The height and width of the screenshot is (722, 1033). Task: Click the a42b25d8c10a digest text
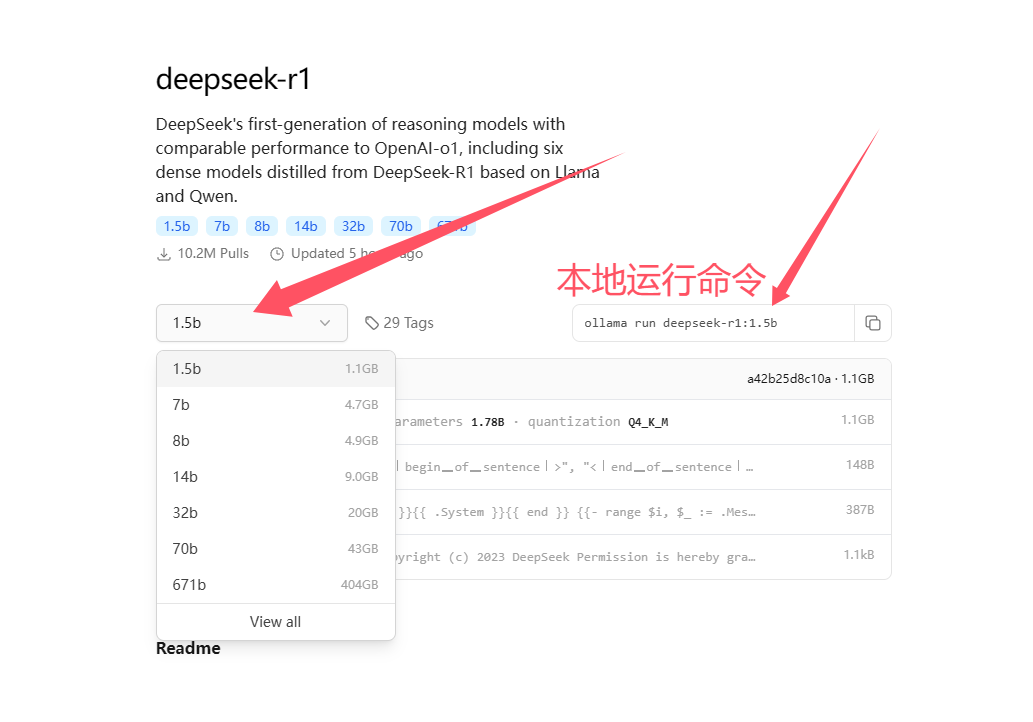pos(789,379)
